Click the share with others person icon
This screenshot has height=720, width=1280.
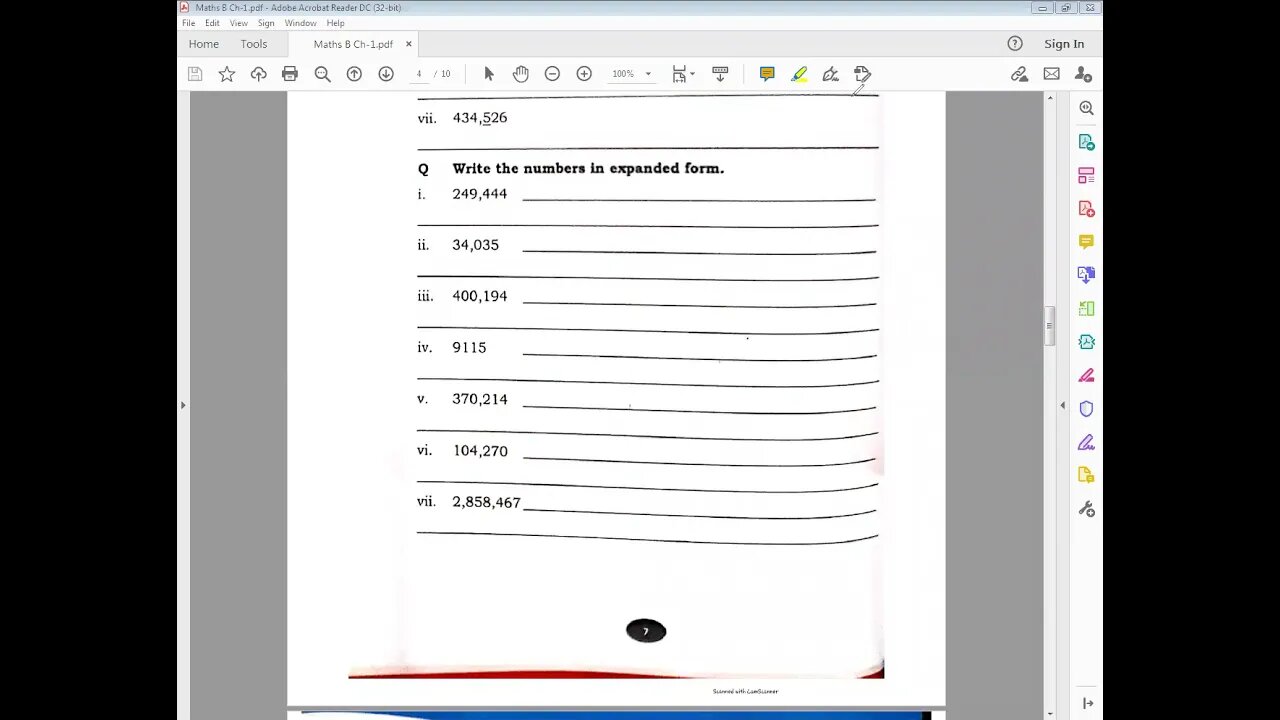[1083, 74]
